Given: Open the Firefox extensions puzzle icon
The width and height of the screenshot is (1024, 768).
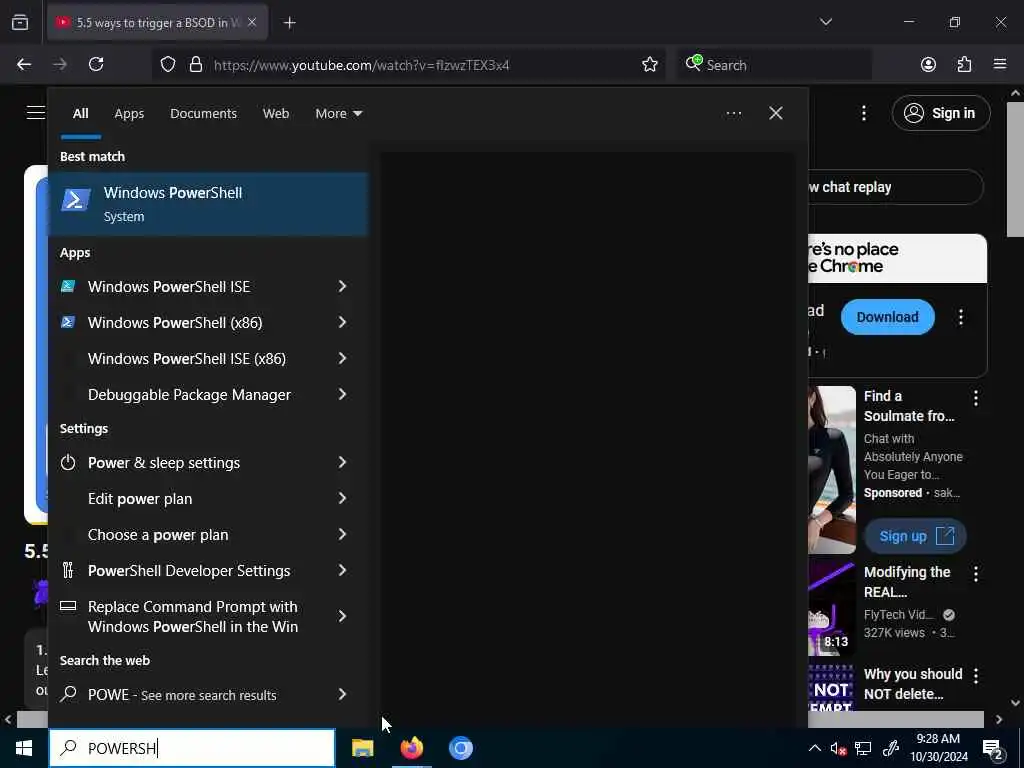Looking at the screenshot, I should 964,64.
